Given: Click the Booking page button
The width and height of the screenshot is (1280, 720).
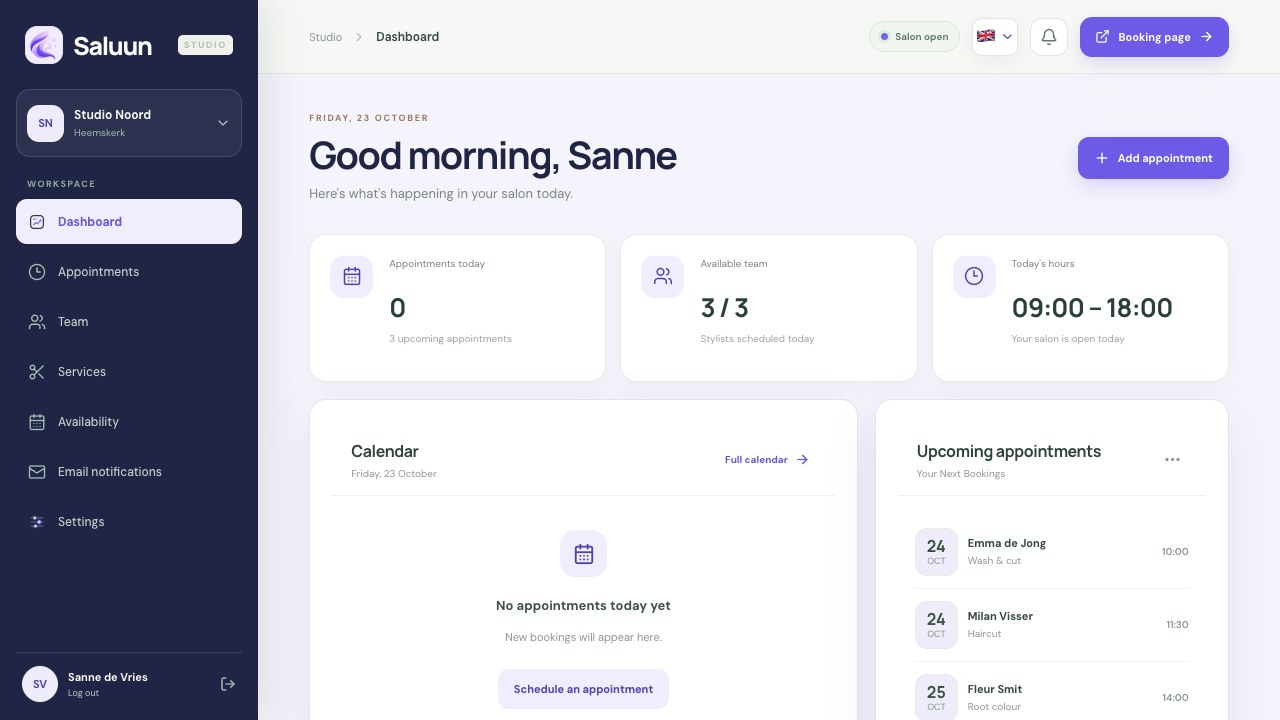Looking at the screenshot, I should (1154, 37).
